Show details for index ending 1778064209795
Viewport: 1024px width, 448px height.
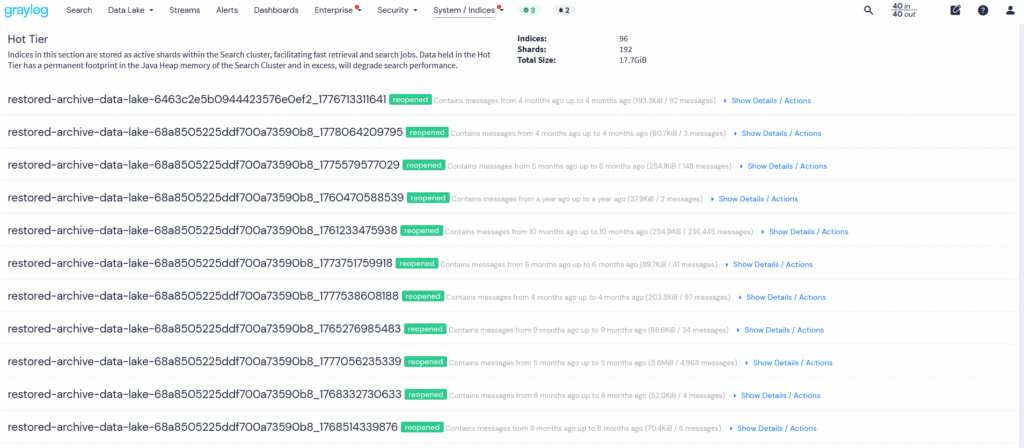tap(777, 133)
